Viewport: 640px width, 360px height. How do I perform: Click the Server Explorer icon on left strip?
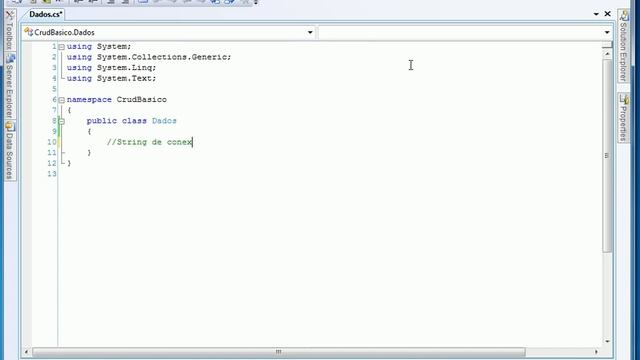point(10,58)
